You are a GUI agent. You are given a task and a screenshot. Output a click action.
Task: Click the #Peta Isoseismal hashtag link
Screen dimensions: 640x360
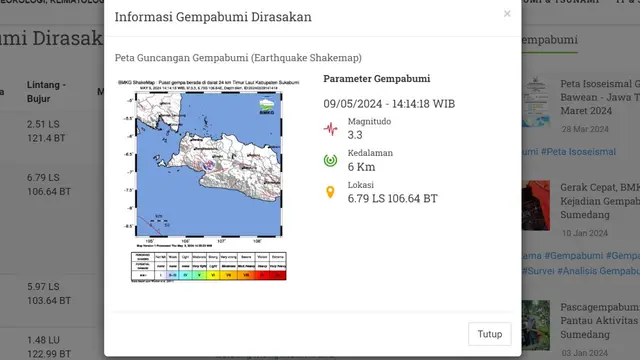(x=578, y=152)
